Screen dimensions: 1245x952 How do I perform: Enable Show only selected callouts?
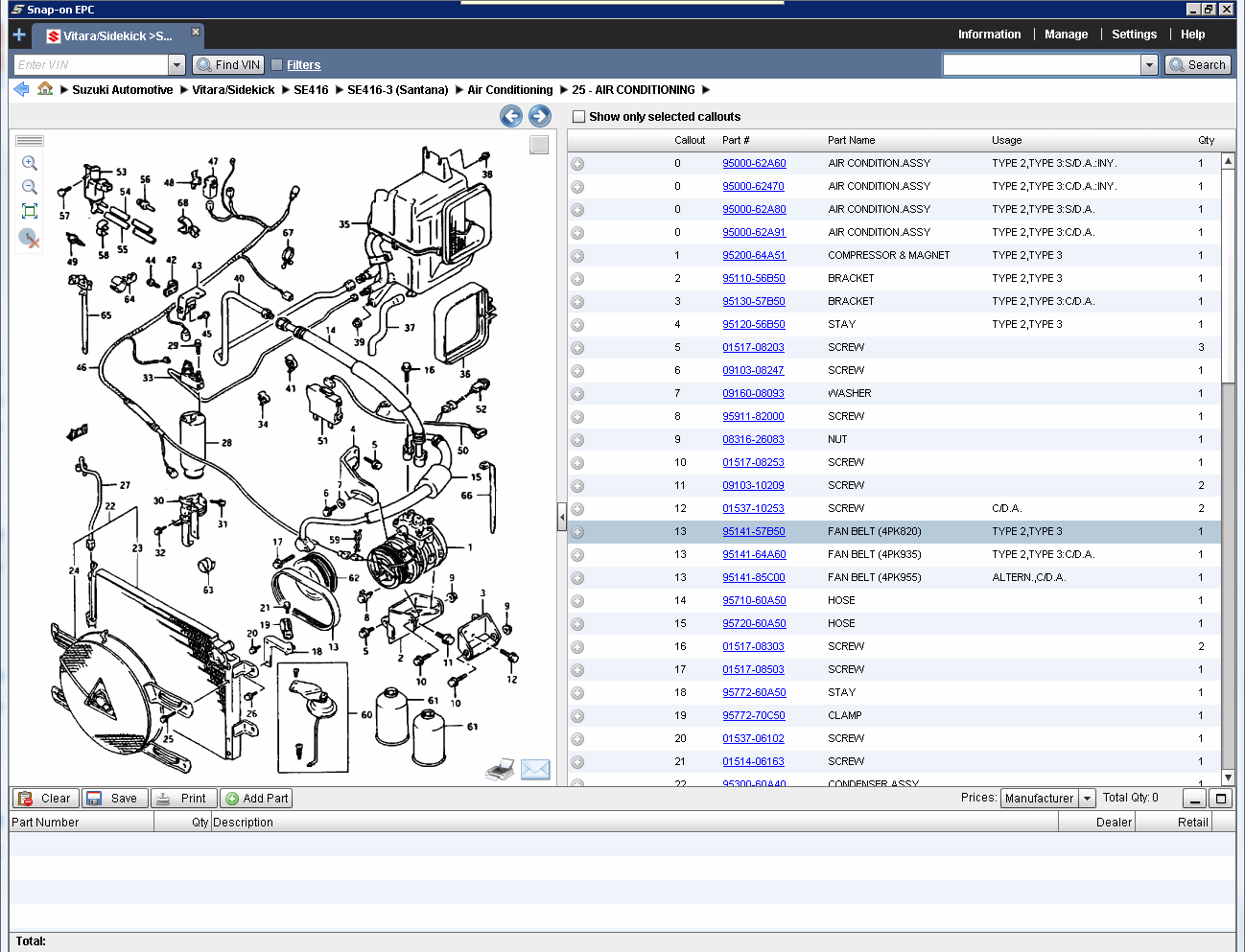[579, 117]
